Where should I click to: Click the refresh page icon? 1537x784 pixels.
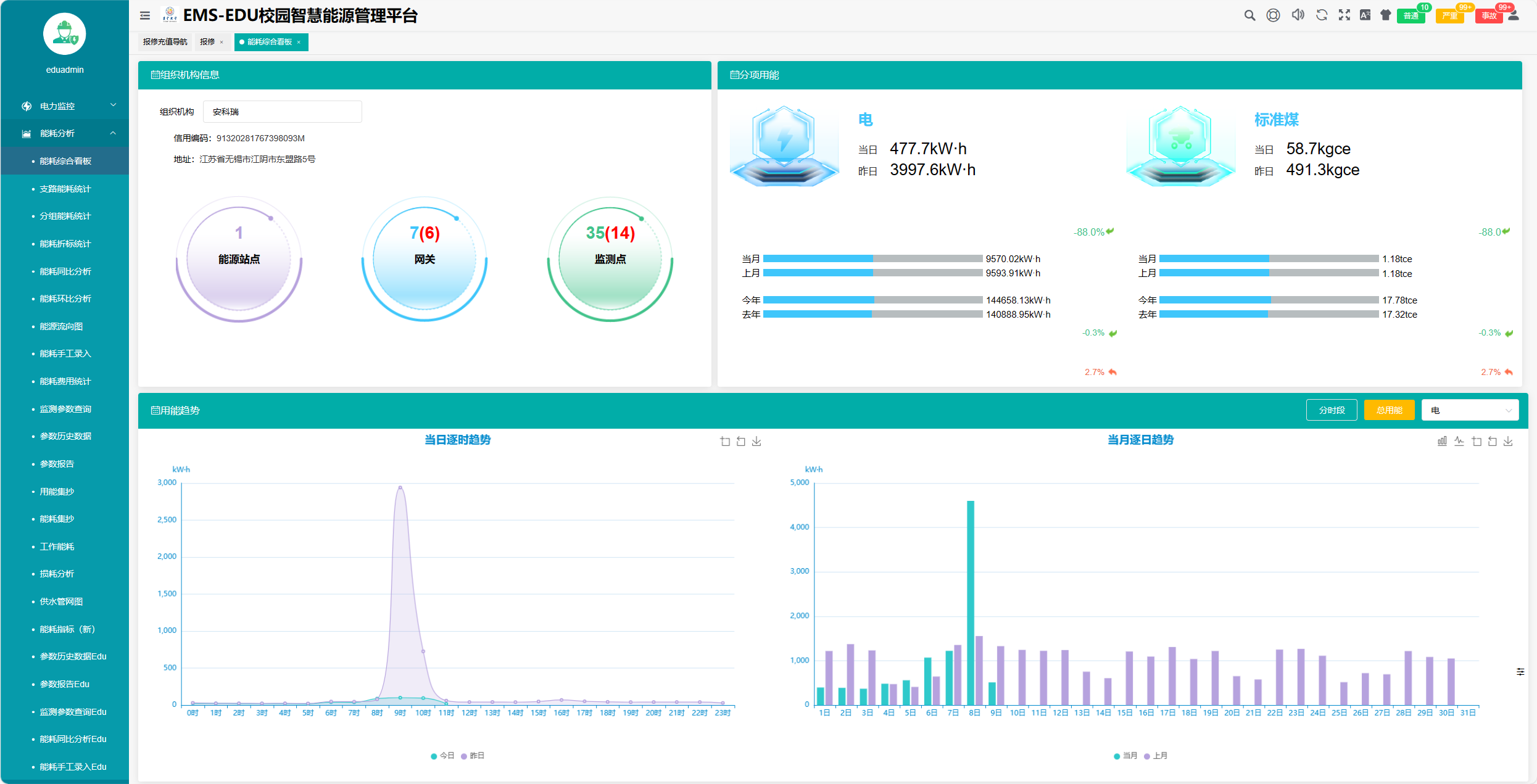[1322, 15]
